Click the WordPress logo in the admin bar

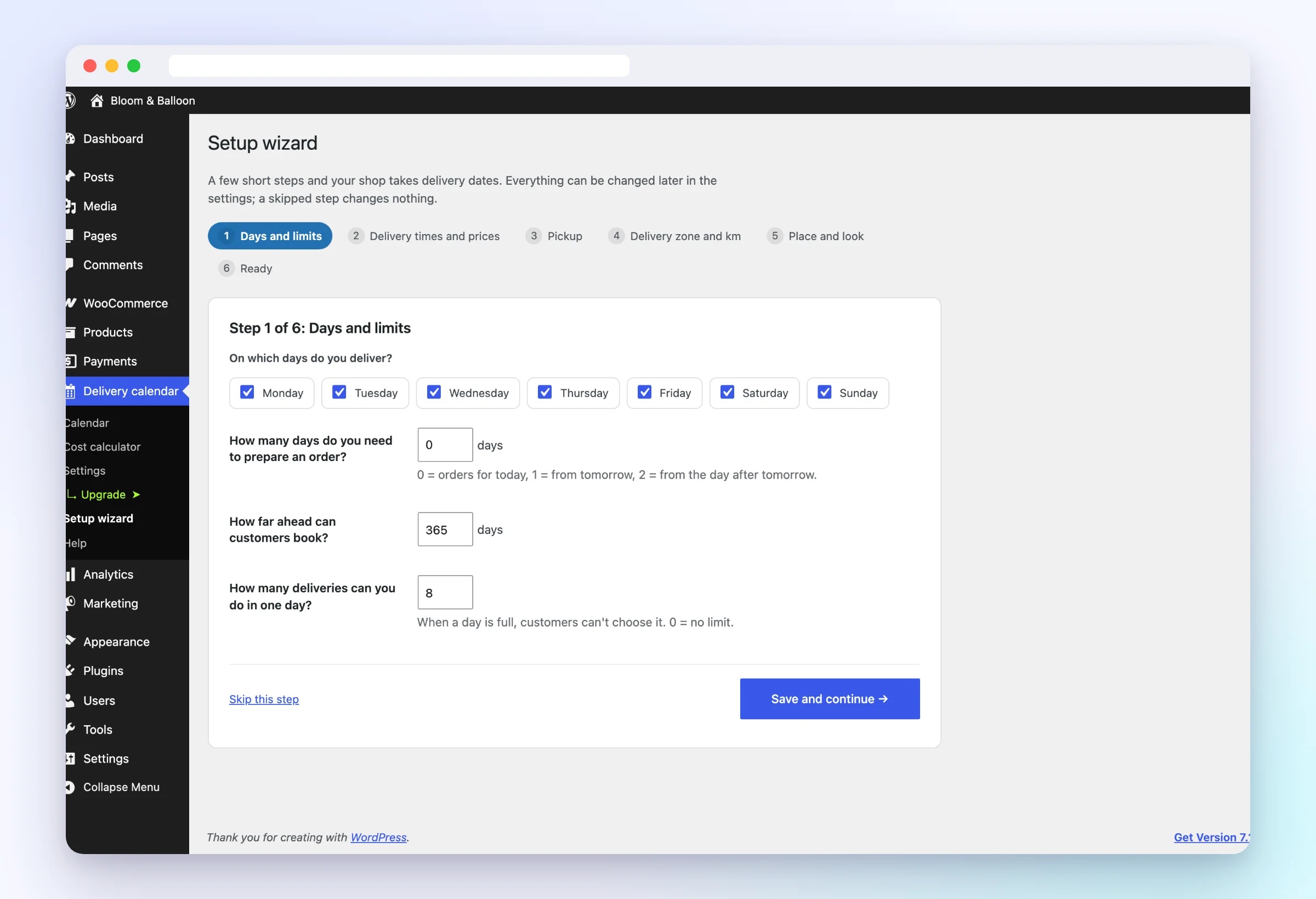pos(70,101)
